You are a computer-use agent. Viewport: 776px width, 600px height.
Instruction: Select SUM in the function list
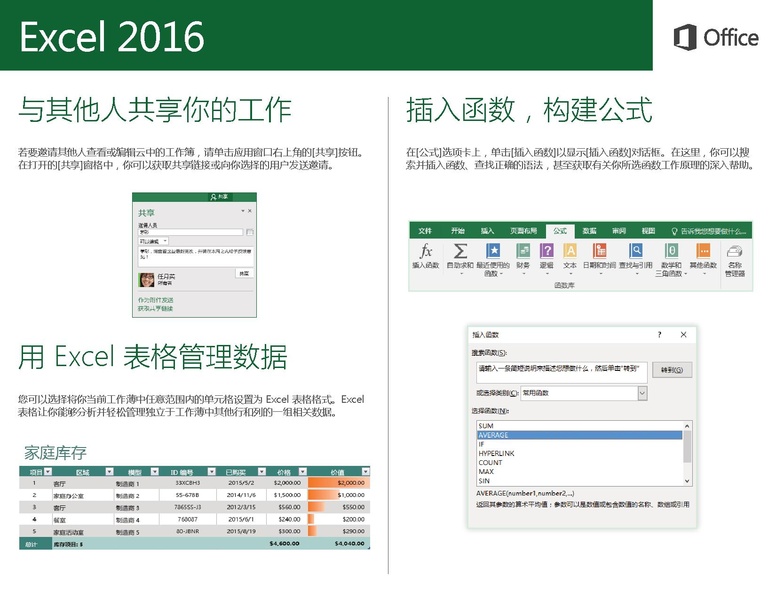click(580, 426)
